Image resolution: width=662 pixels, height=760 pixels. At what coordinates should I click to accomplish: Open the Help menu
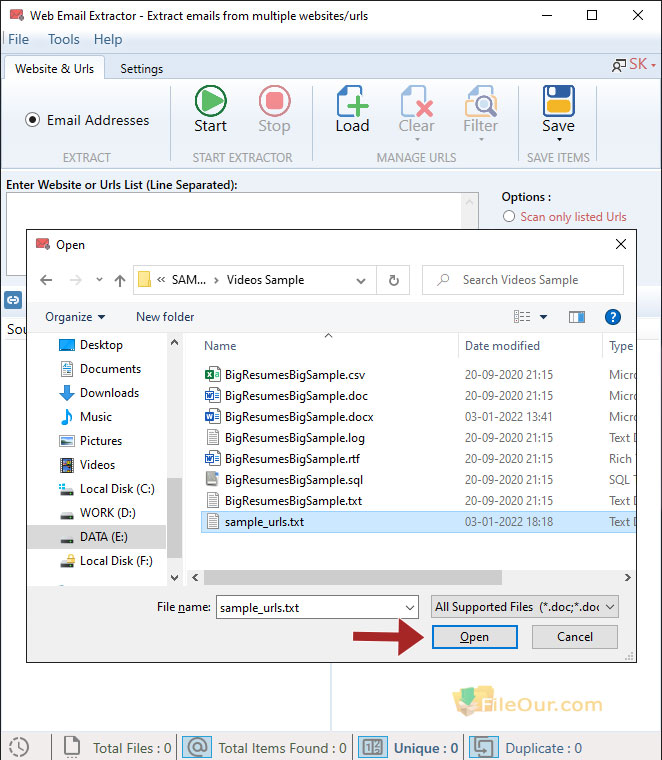click(x=108, y=39)
